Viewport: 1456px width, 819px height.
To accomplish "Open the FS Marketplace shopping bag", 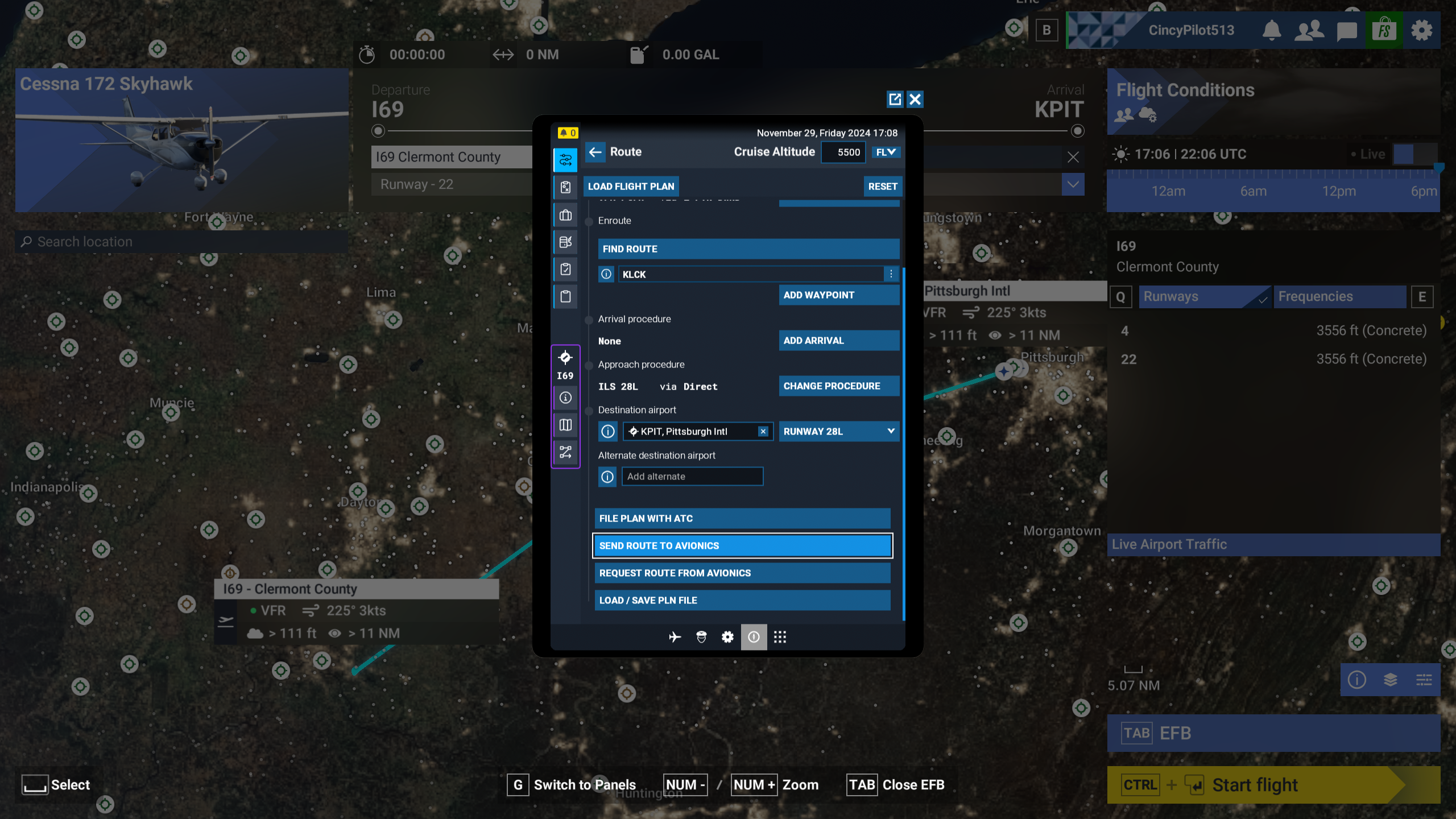I will pos(1384,30).
